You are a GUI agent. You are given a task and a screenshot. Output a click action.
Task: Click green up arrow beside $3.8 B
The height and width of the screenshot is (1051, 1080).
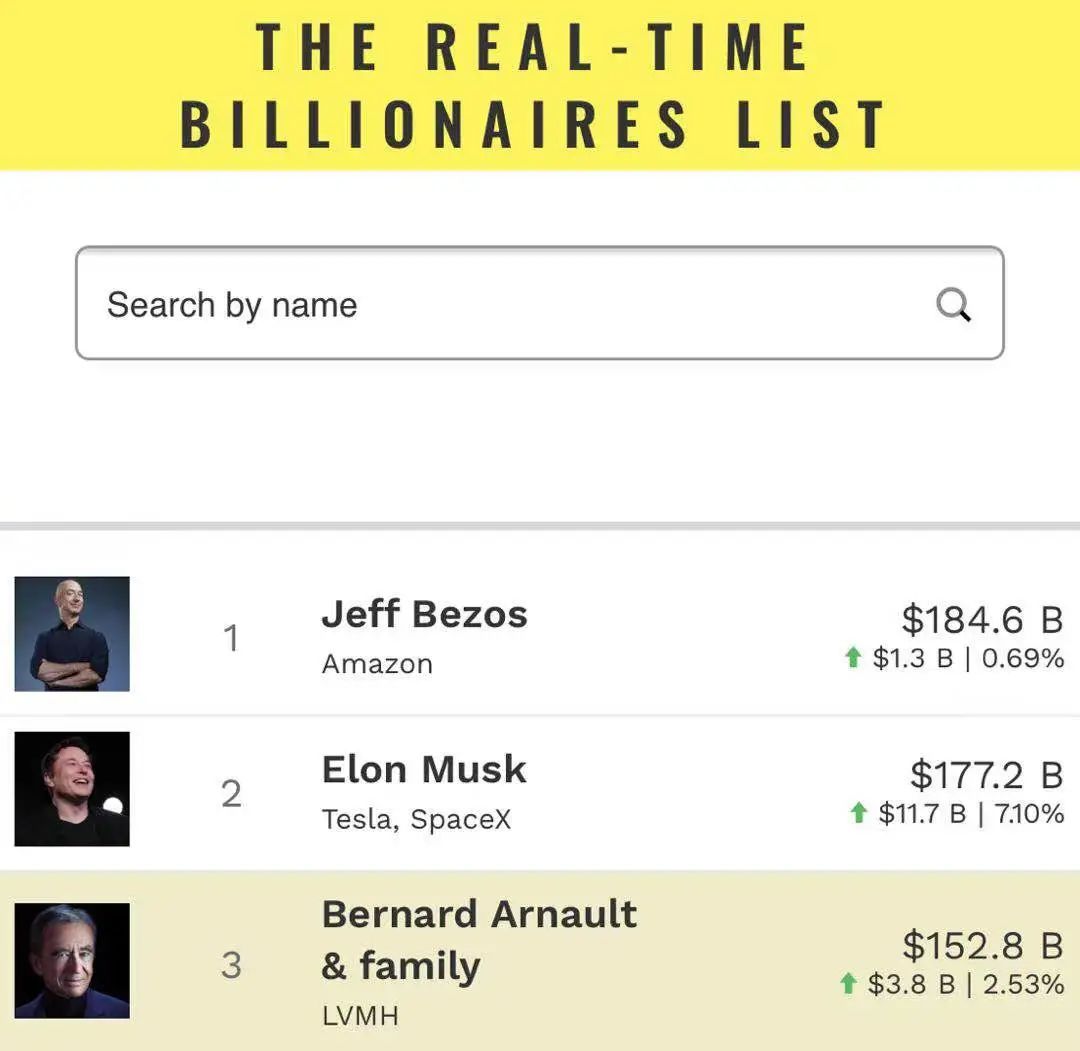[849, 984]
